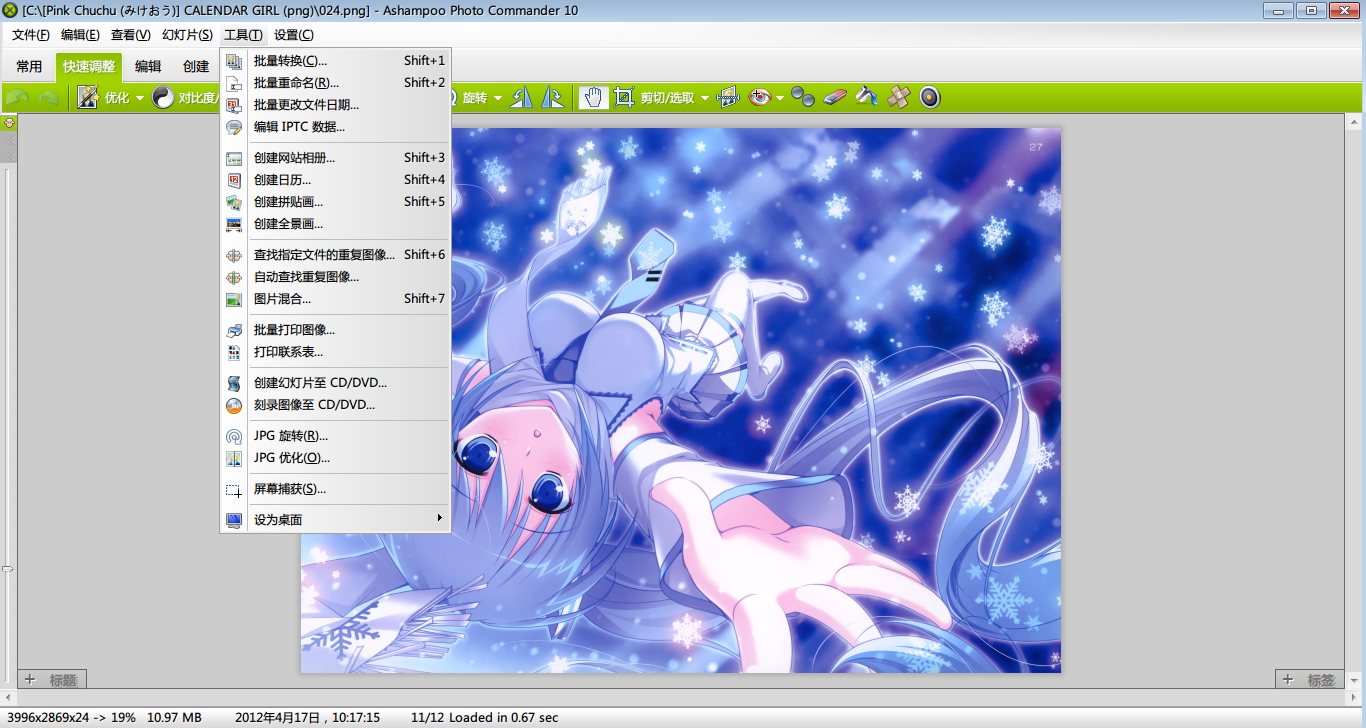Click the Optimize (优化) magic wand icon
Screen dimensions: 1366x728
click(88, 98)
